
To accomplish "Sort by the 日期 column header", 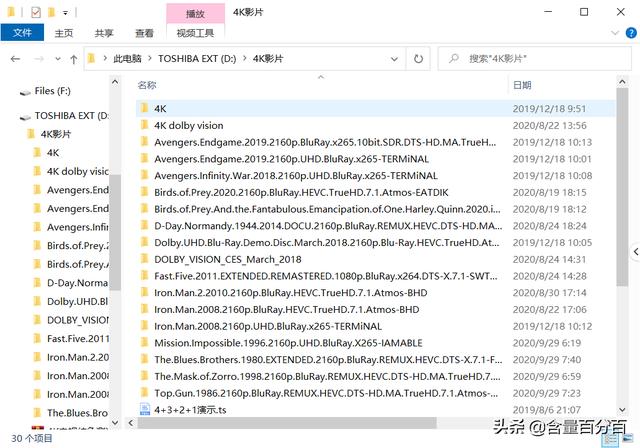I will tap(522, 85).
